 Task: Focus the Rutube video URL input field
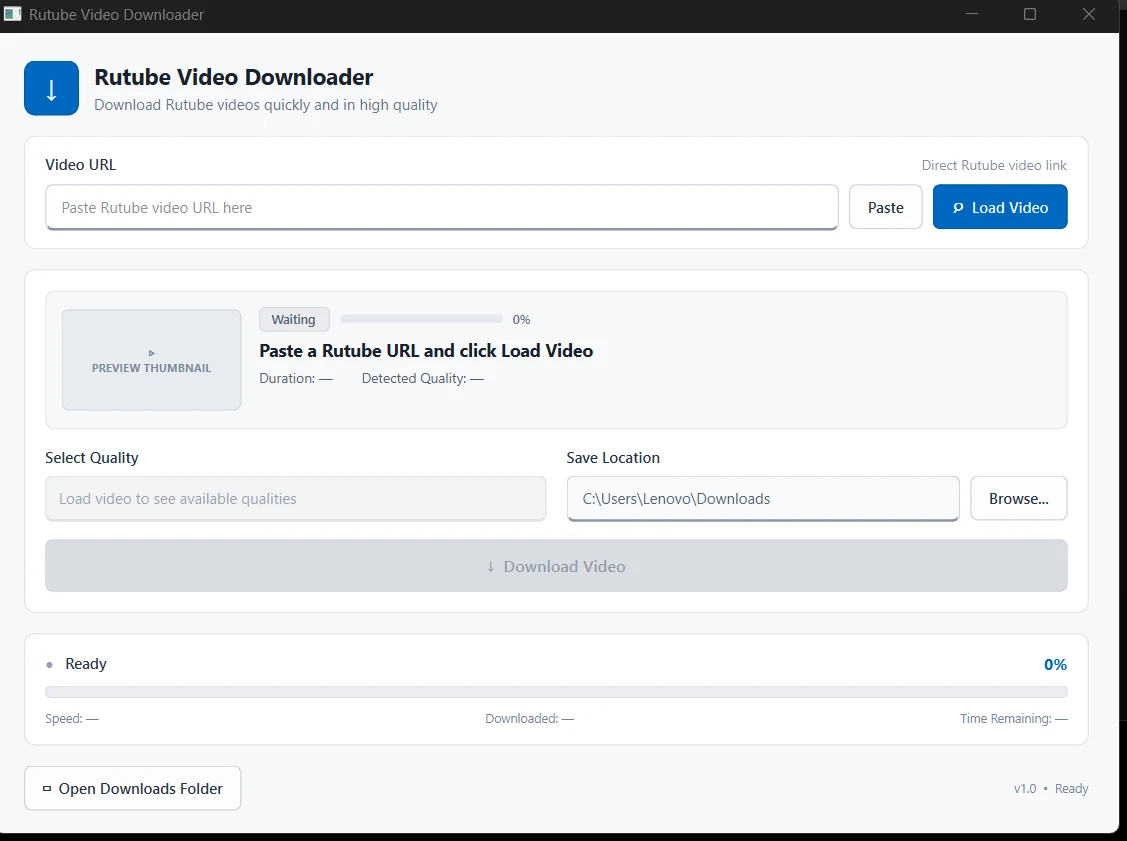point(442,208)
